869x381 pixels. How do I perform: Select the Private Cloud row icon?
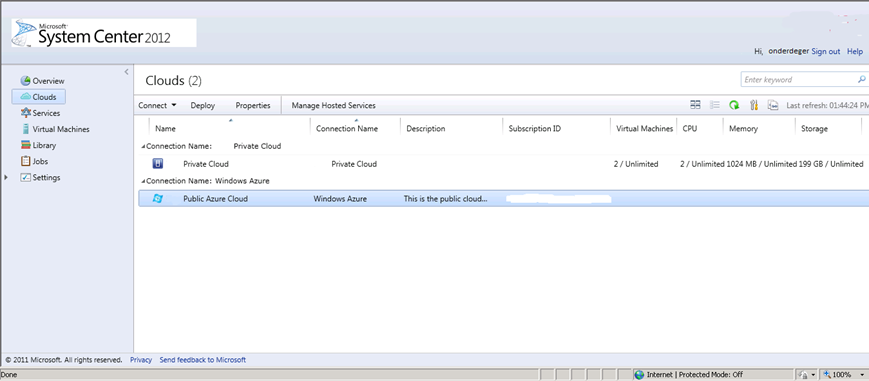click(x=157, y=164)
